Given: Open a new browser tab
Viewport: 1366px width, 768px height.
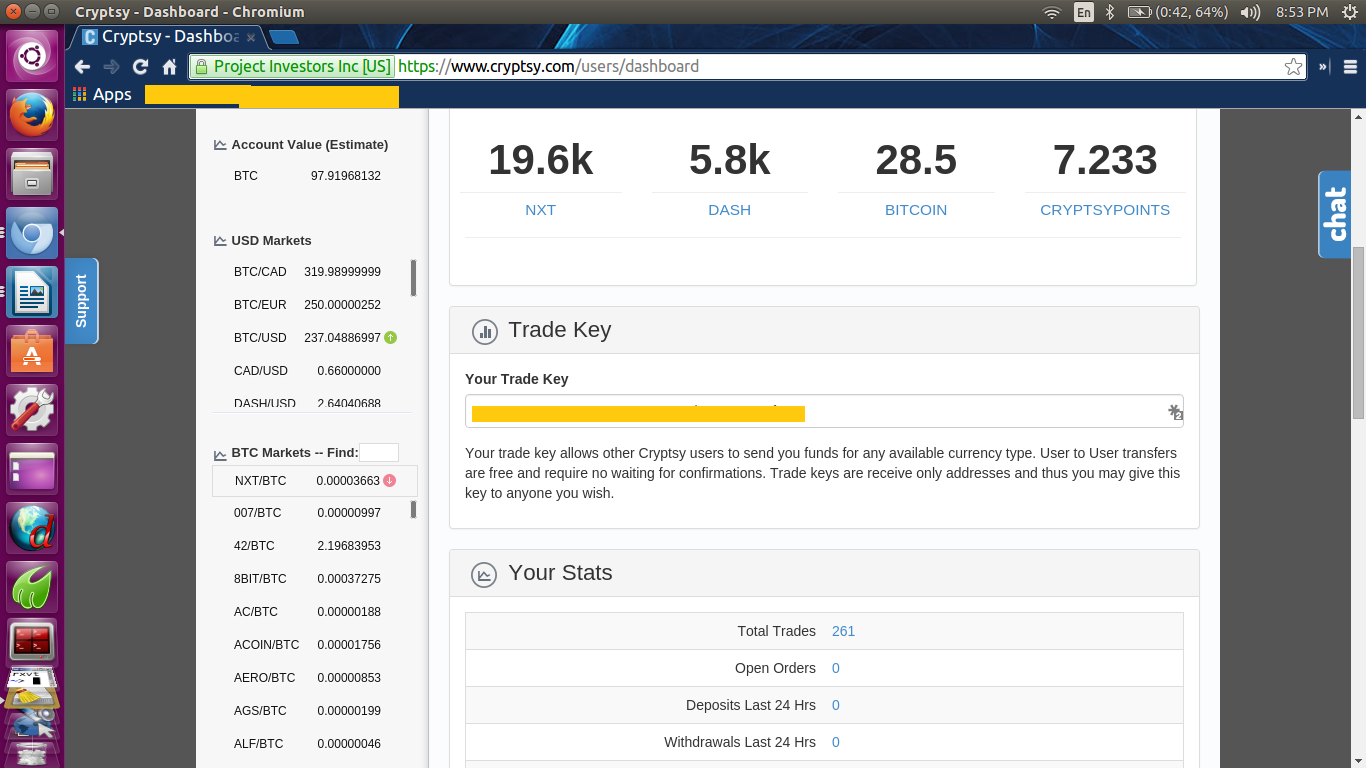Looking at the screenshot, I should click(284, 37).
